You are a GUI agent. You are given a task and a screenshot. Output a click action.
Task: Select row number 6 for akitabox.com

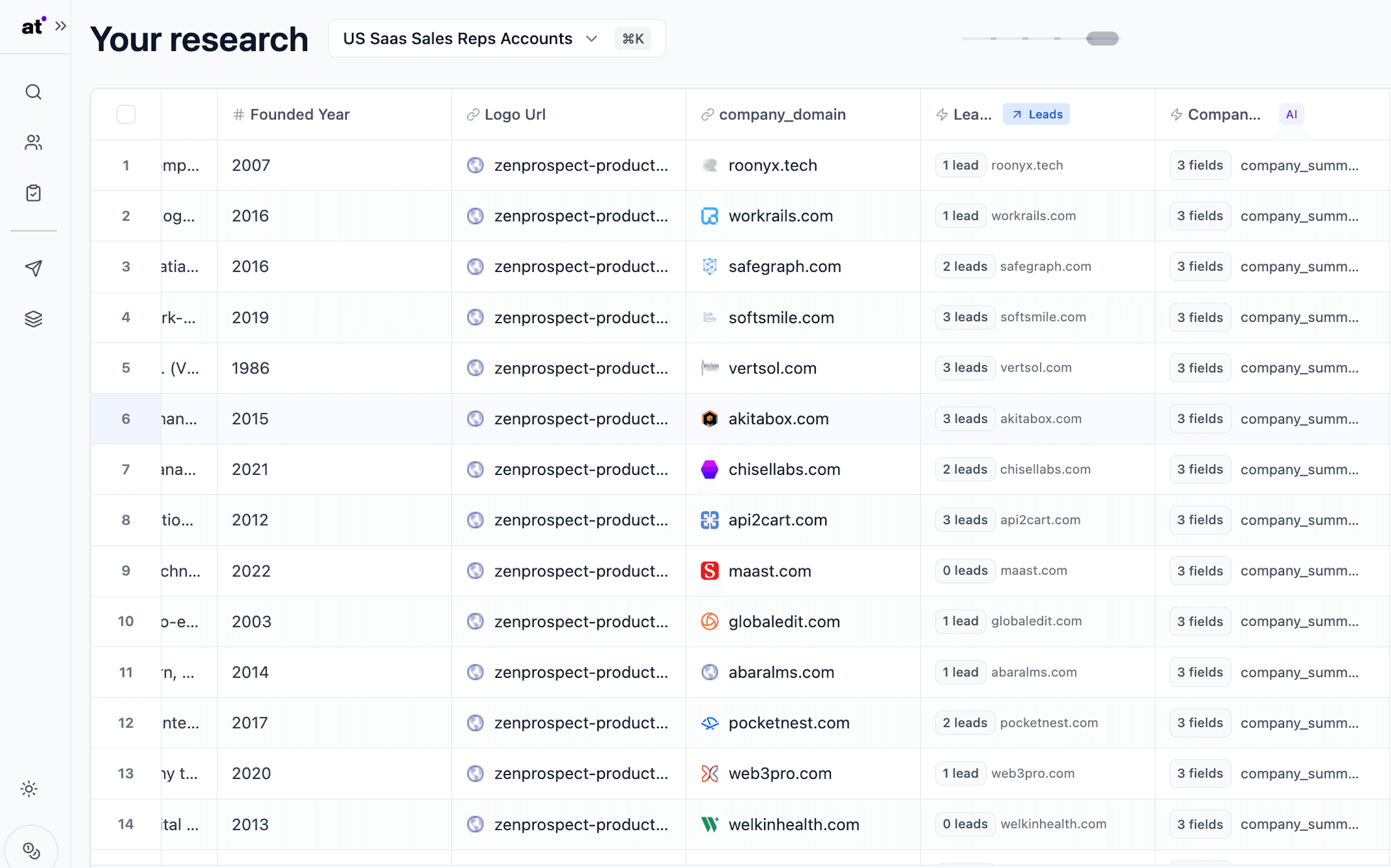click(126, 418)
